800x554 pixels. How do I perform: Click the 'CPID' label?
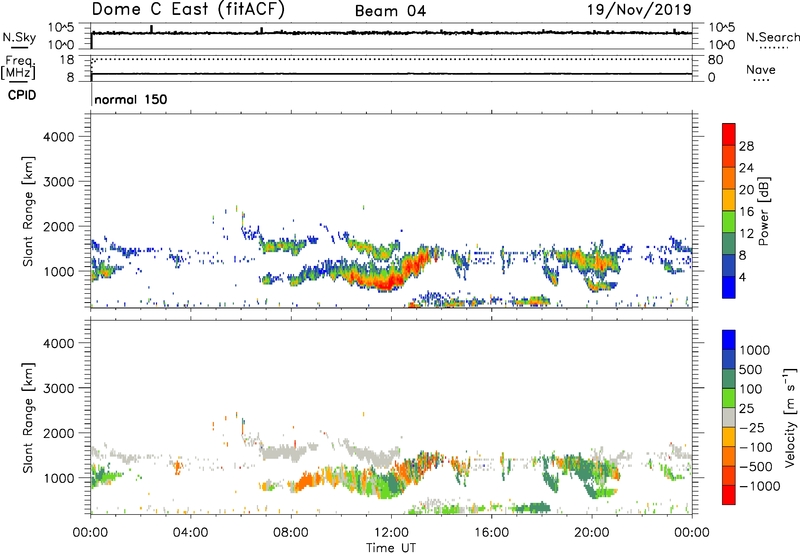tap(22, 95)
